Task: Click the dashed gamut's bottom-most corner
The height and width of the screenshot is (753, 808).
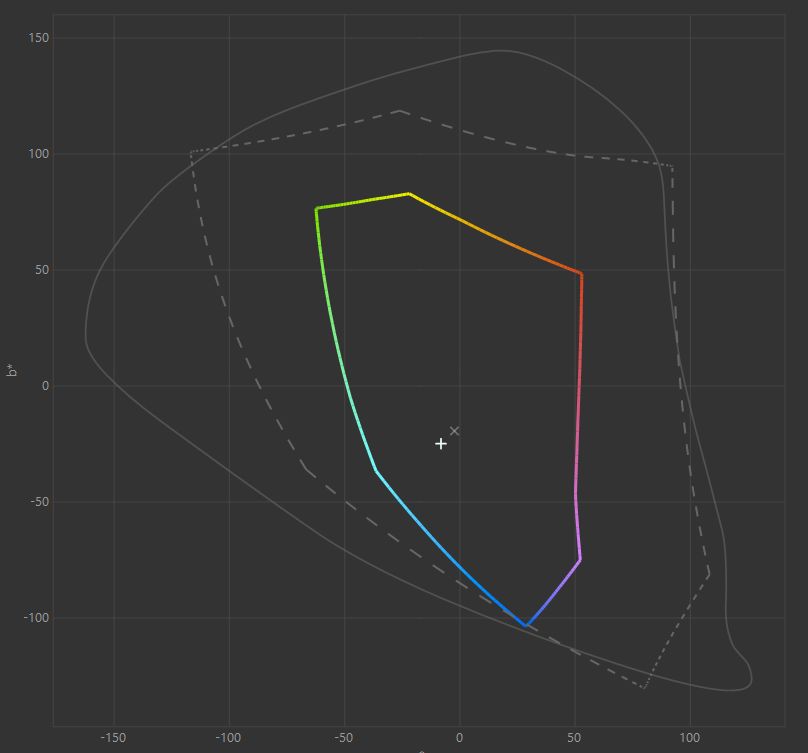Action: 644,688
